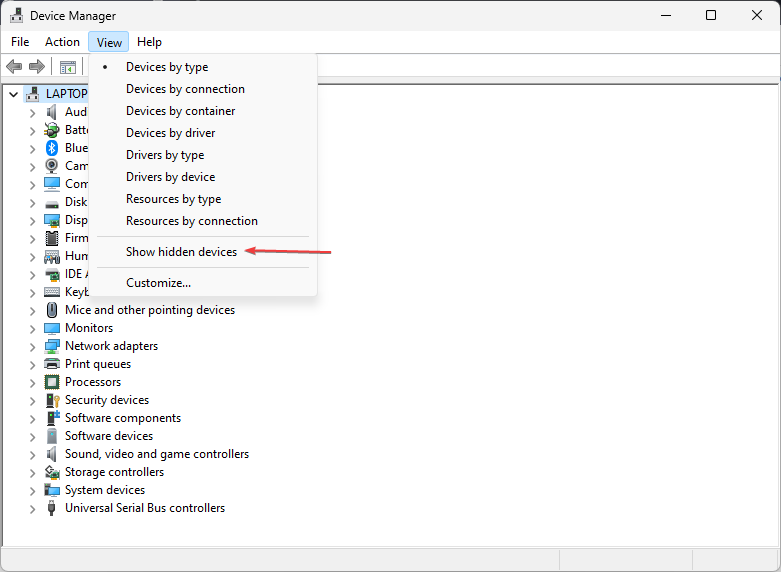The image size is (781, 572).
Task: Click the Software components icon
Action: pyautogui.click(x=53, y=418)
